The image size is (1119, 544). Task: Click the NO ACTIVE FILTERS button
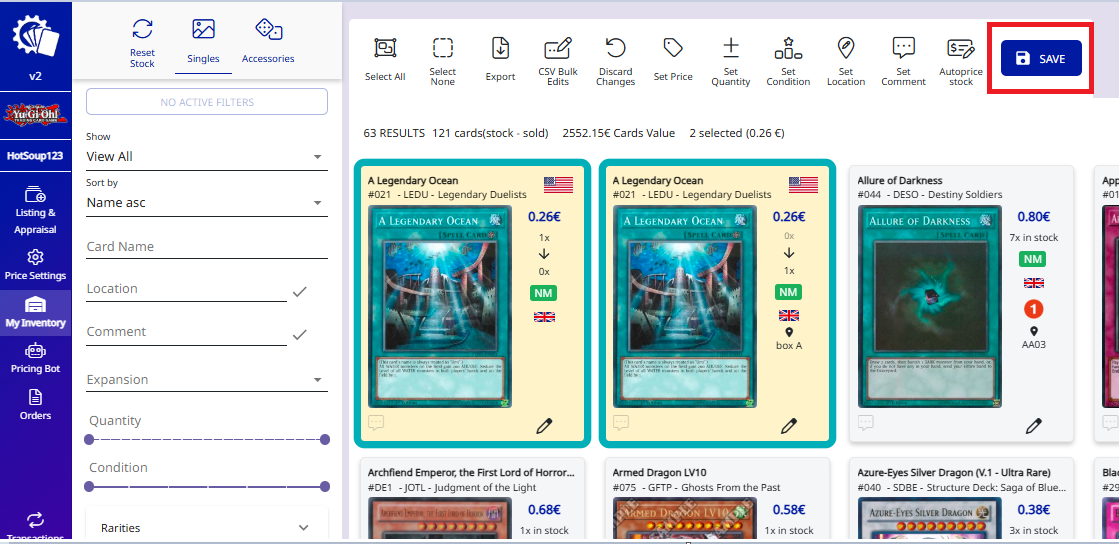coord(207,102)
